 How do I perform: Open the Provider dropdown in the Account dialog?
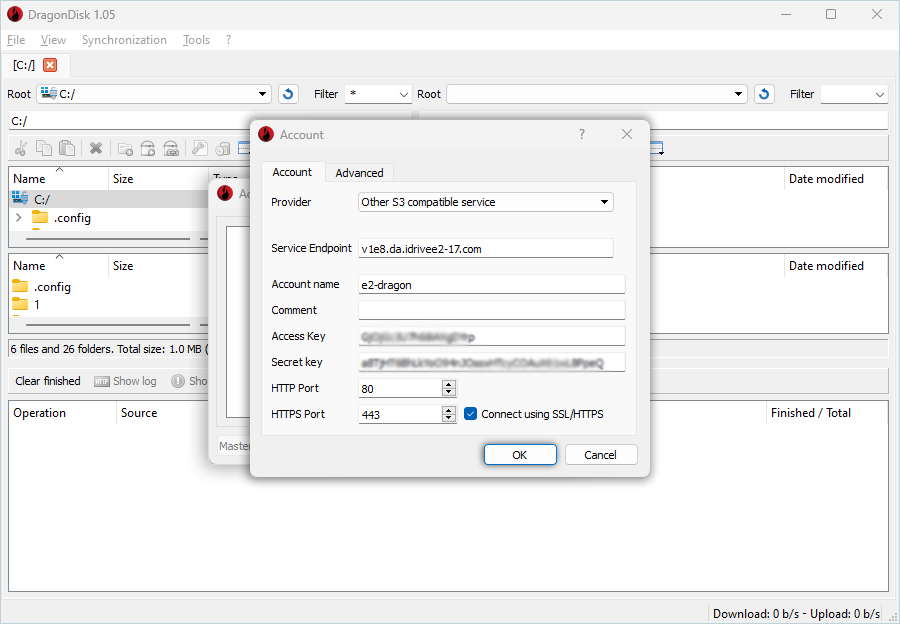tap(486, 202)
